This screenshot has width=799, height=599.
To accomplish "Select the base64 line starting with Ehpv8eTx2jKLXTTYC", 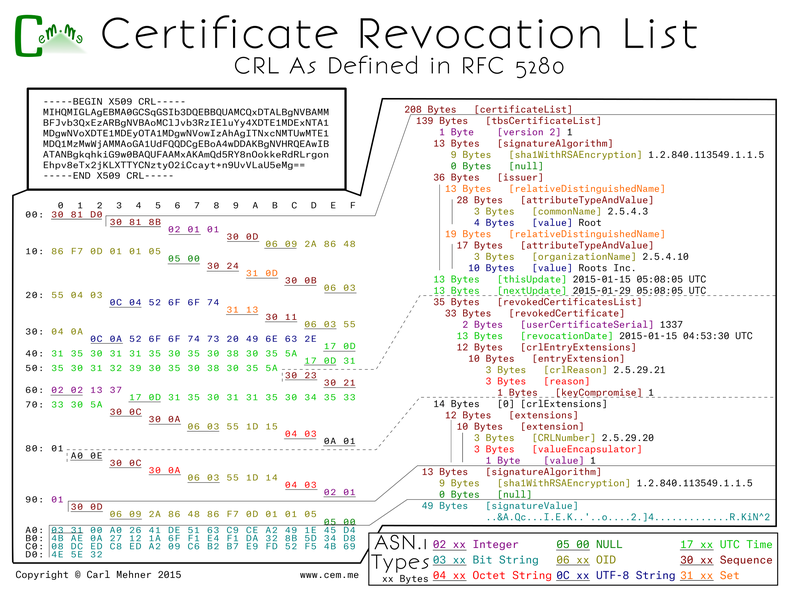I will [x=174, y=165].
